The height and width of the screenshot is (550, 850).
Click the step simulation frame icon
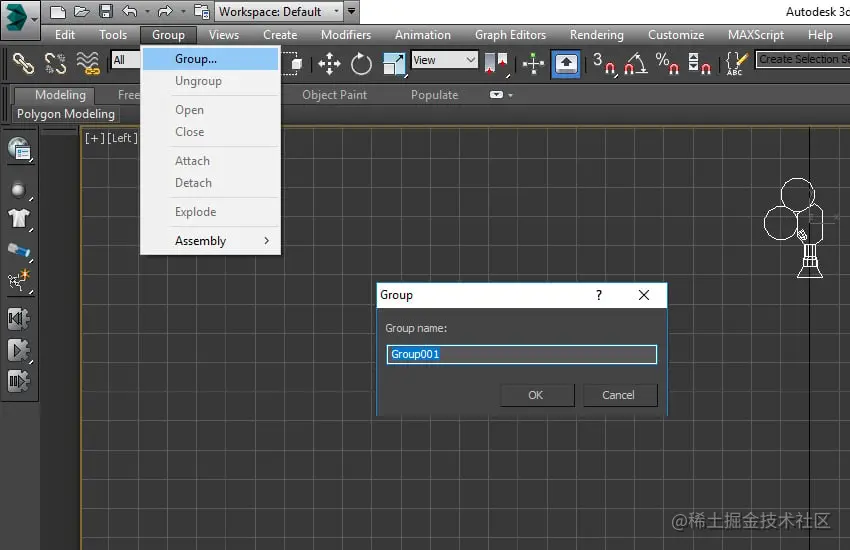18,381
